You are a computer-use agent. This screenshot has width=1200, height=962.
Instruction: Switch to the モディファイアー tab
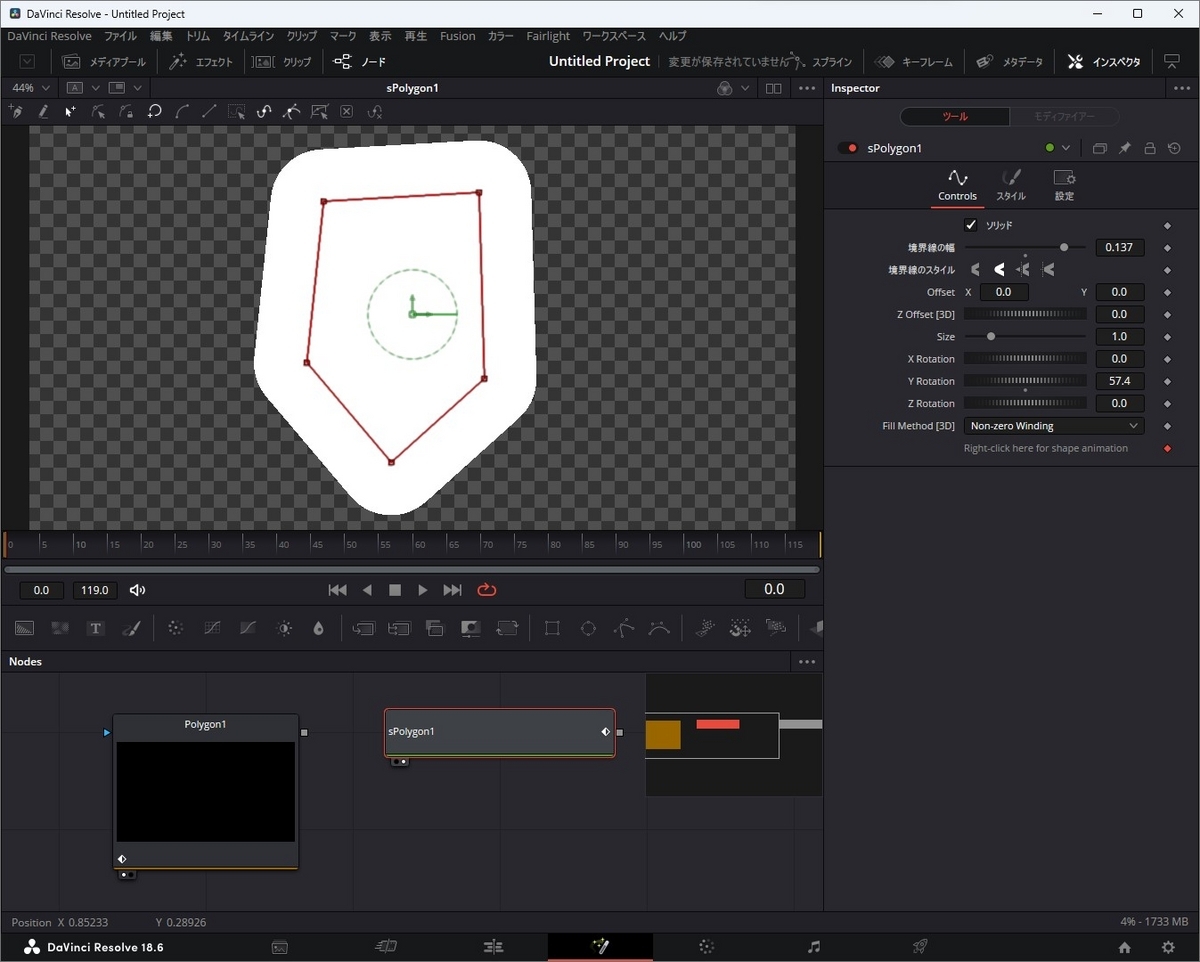[1063, 117]
